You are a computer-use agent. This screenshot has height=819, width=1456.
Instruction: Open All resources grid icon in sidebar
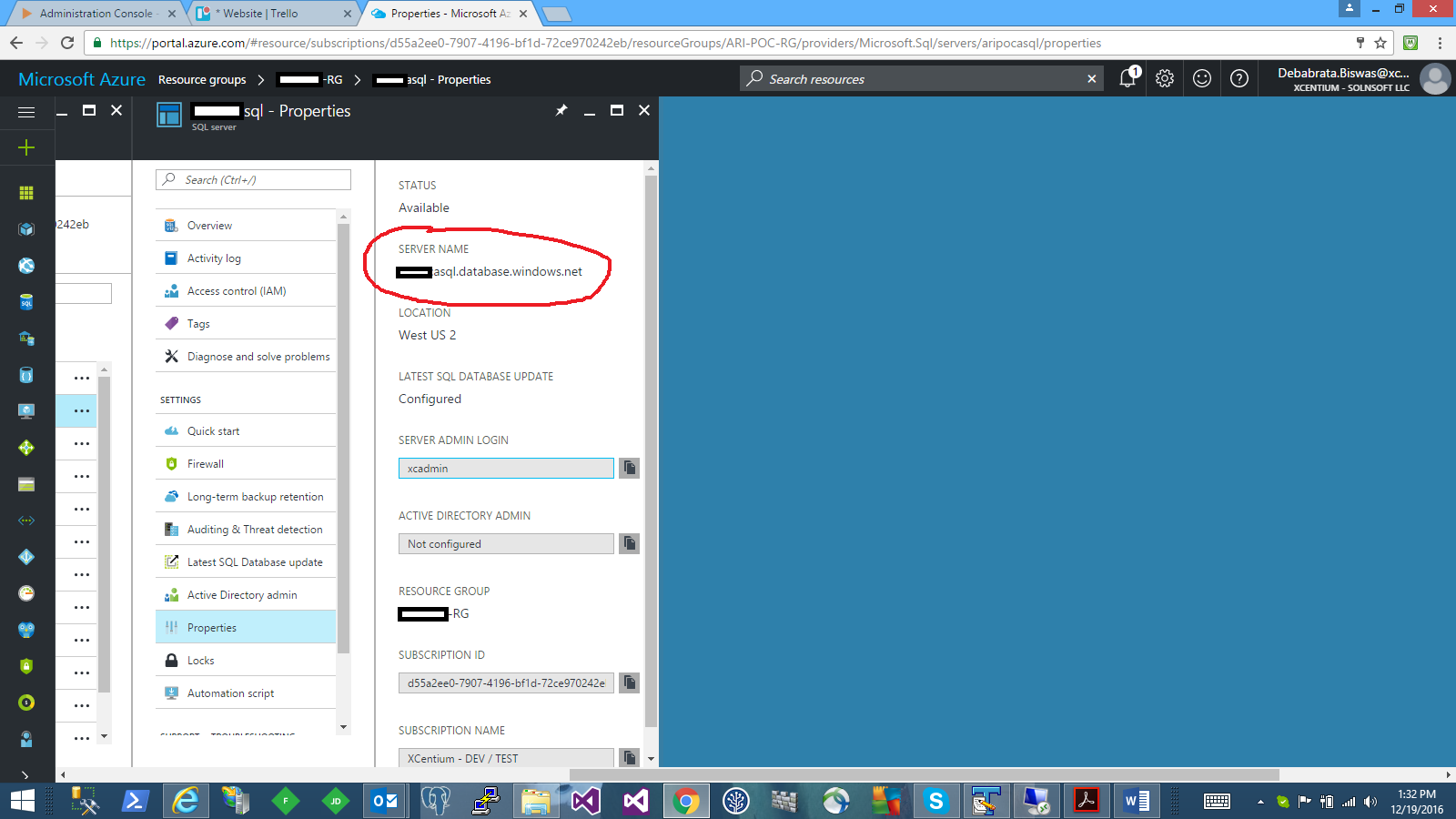pos(26,193)
